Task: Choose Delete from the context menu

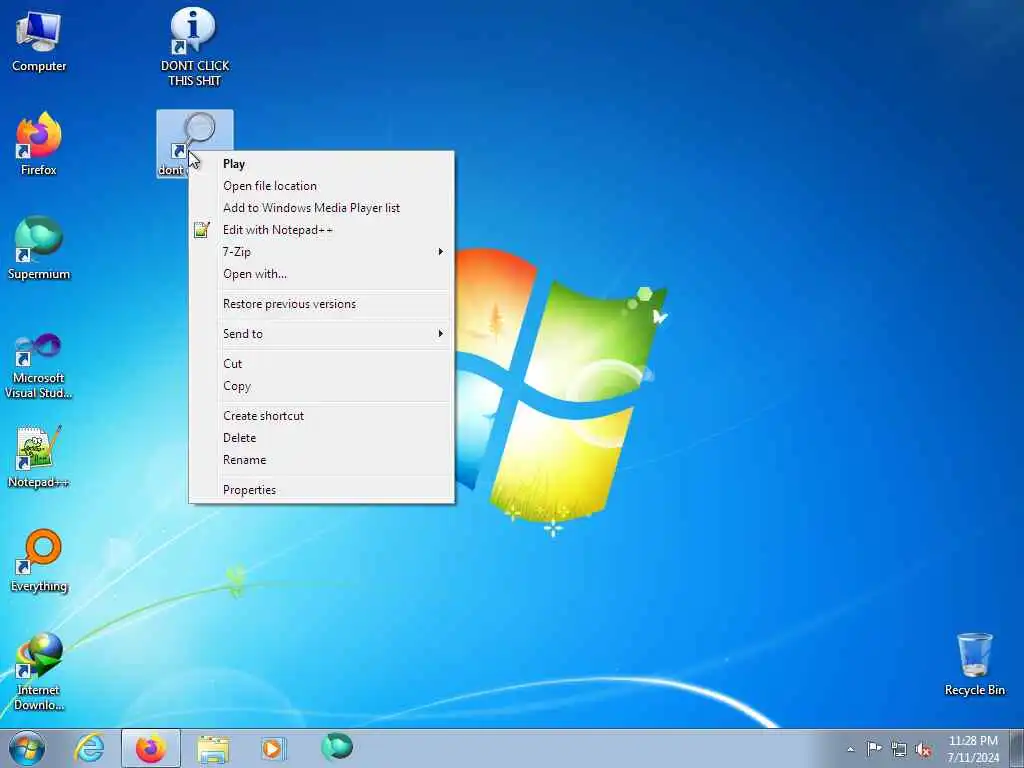Action: click(321, 438)
